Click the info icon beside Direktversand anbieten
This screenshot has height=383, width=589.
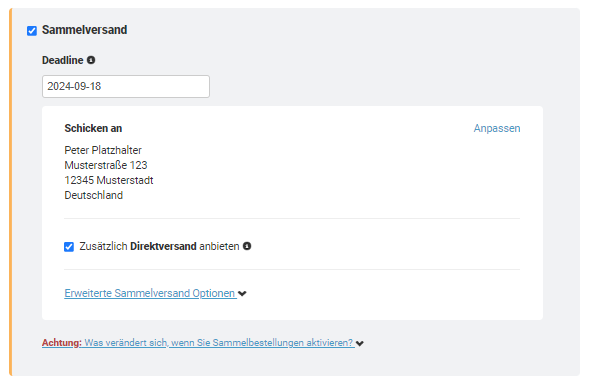click(247, 246)
